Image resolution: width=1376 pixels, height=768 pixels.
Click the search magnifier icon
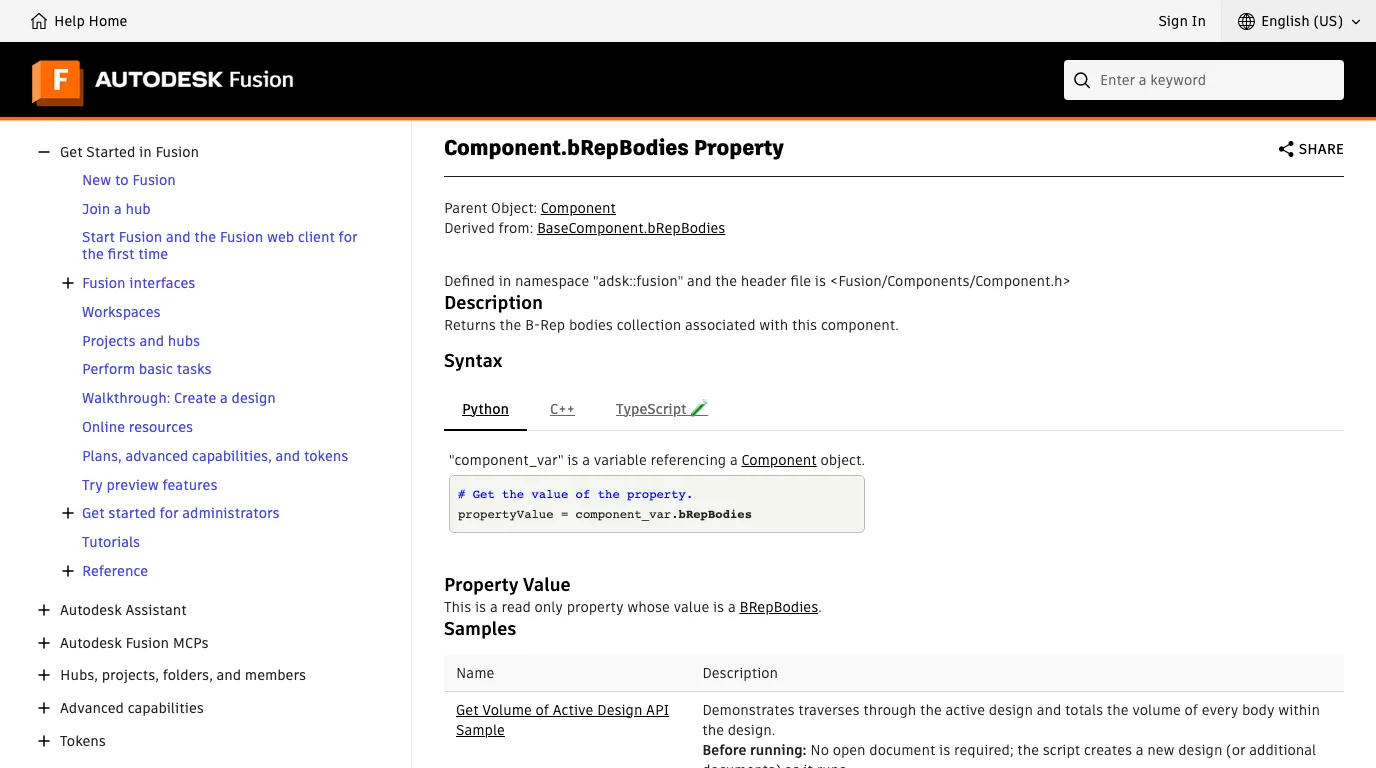pyautogui.click(x=1082, y=80)
